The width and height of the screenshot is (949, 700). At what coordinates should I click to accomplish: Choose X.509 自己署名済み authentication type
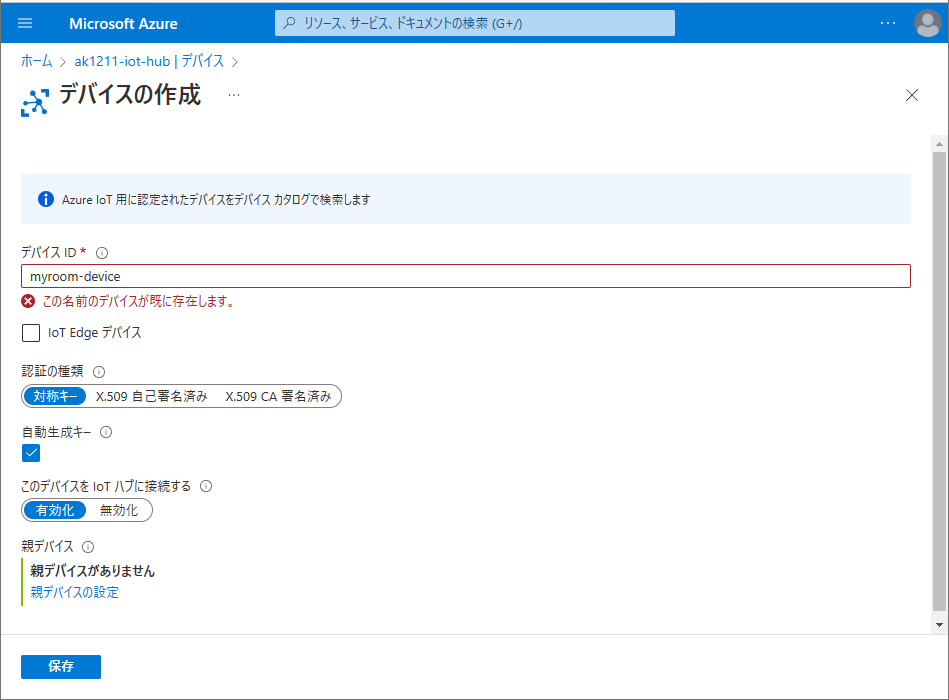point(151,397)
